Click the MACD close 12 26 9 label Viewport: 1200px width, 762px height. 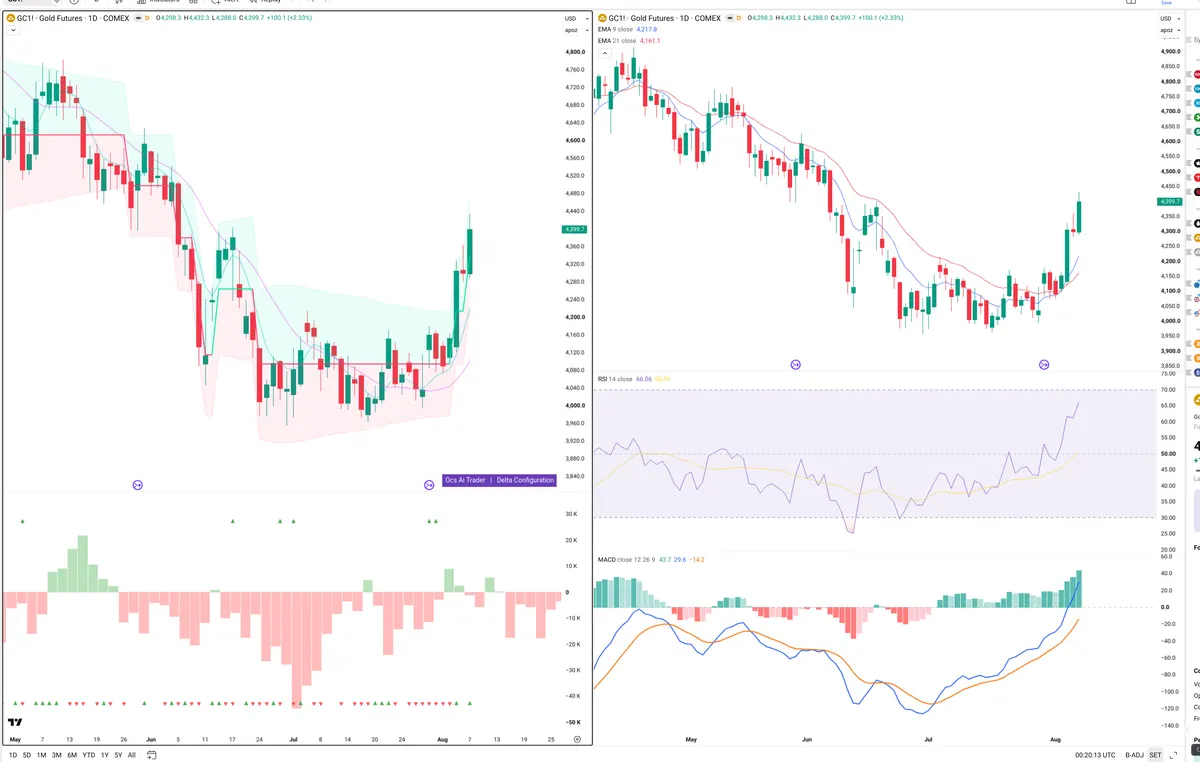626,560
